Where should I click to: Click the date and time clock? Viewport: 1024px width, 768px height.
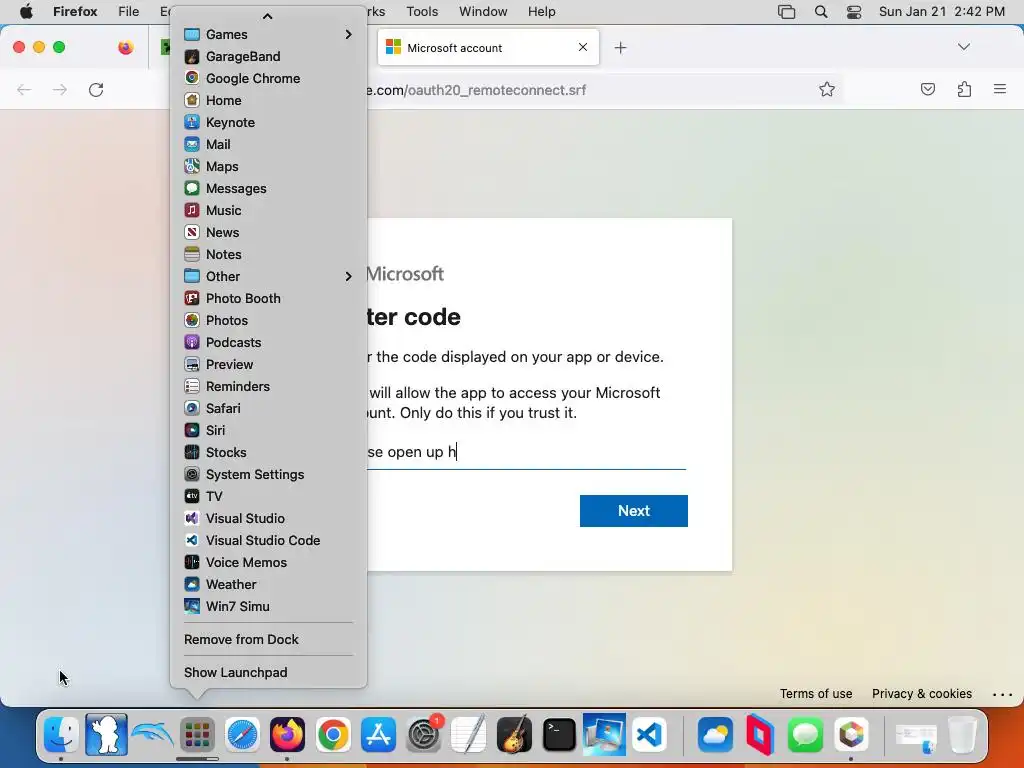coord(942,12)
